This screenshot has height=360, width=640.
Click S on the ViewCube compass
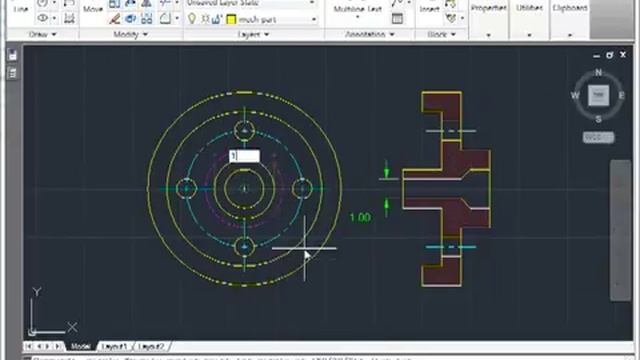pos(598,119)
